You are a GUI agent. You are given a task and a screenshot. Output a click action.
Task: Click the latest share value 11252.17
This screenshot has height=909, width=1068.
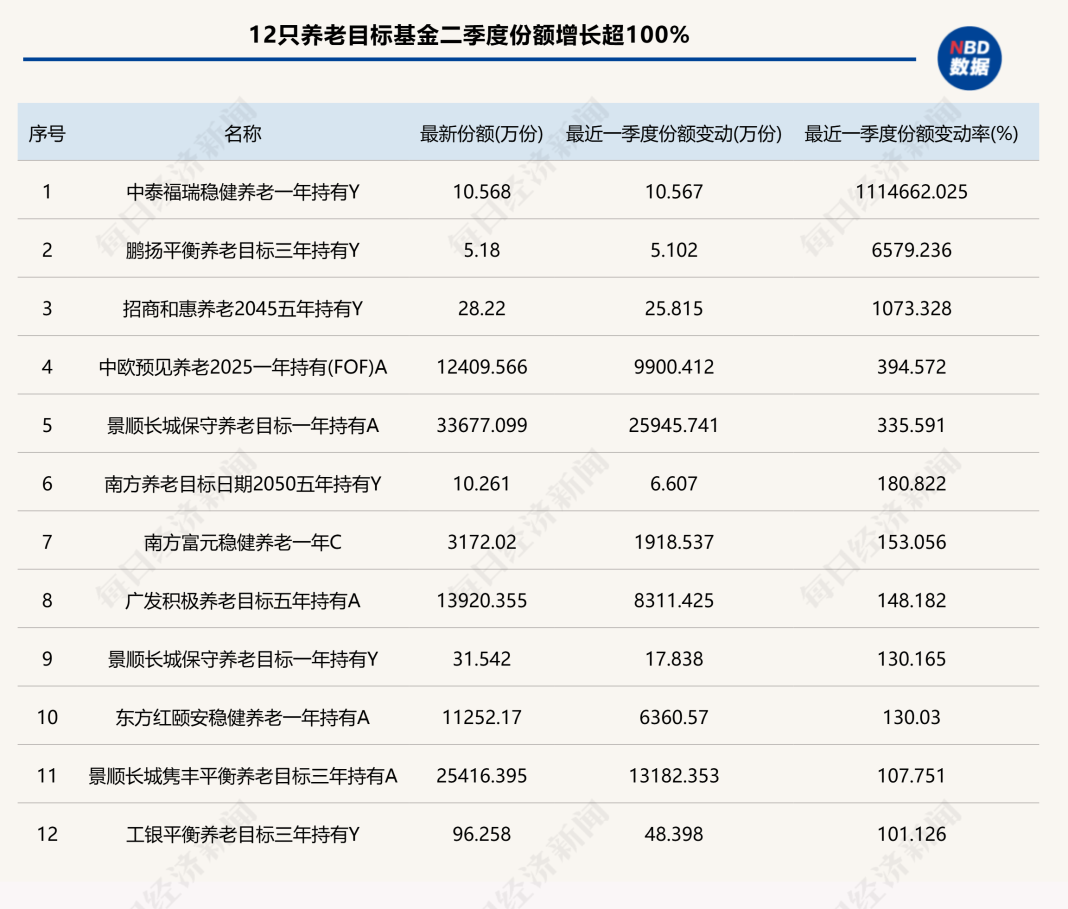coord(482,718)
